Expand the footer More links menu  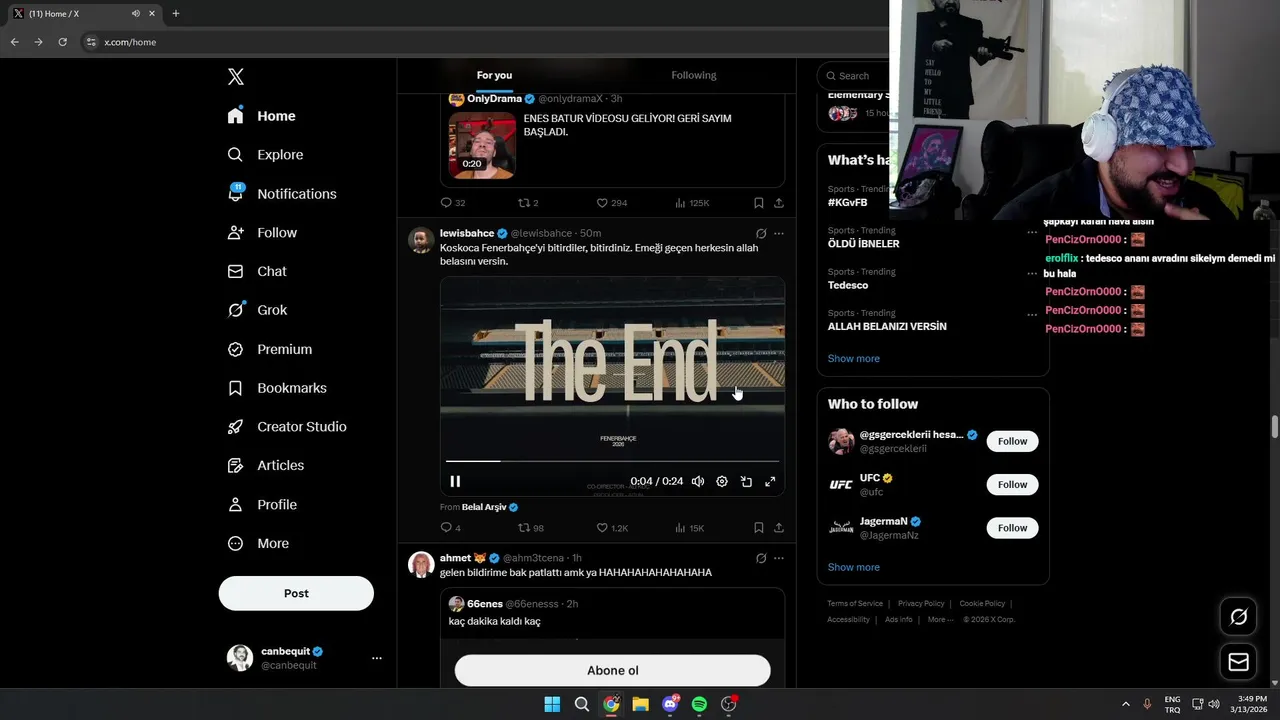click(941, 620)
